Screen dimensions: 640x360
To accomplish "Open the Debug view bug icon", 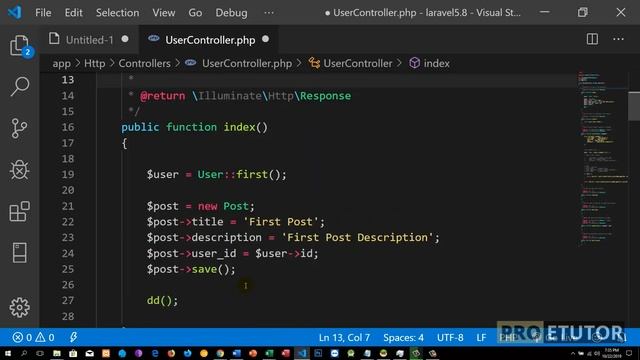I will (x=19, y=169).
